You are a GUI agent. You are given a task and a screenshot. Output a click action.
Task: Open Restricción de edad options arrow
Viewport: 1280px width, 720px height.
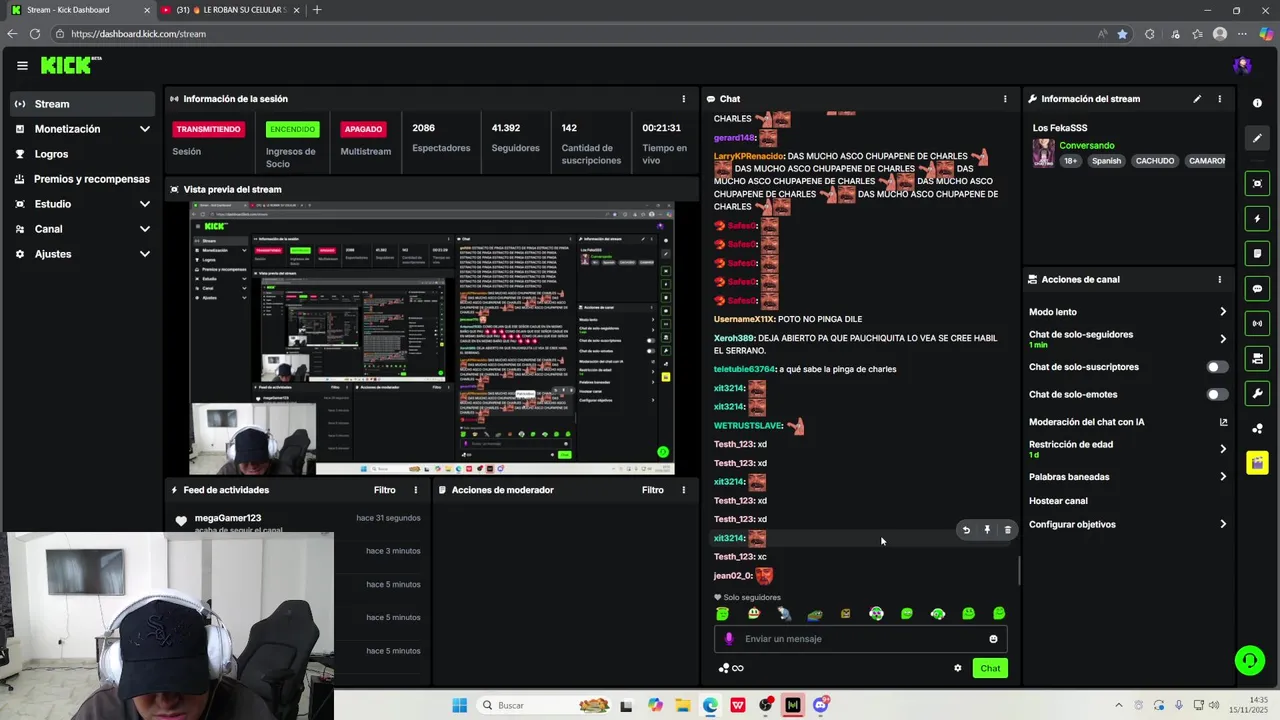tap(1222, 449)
